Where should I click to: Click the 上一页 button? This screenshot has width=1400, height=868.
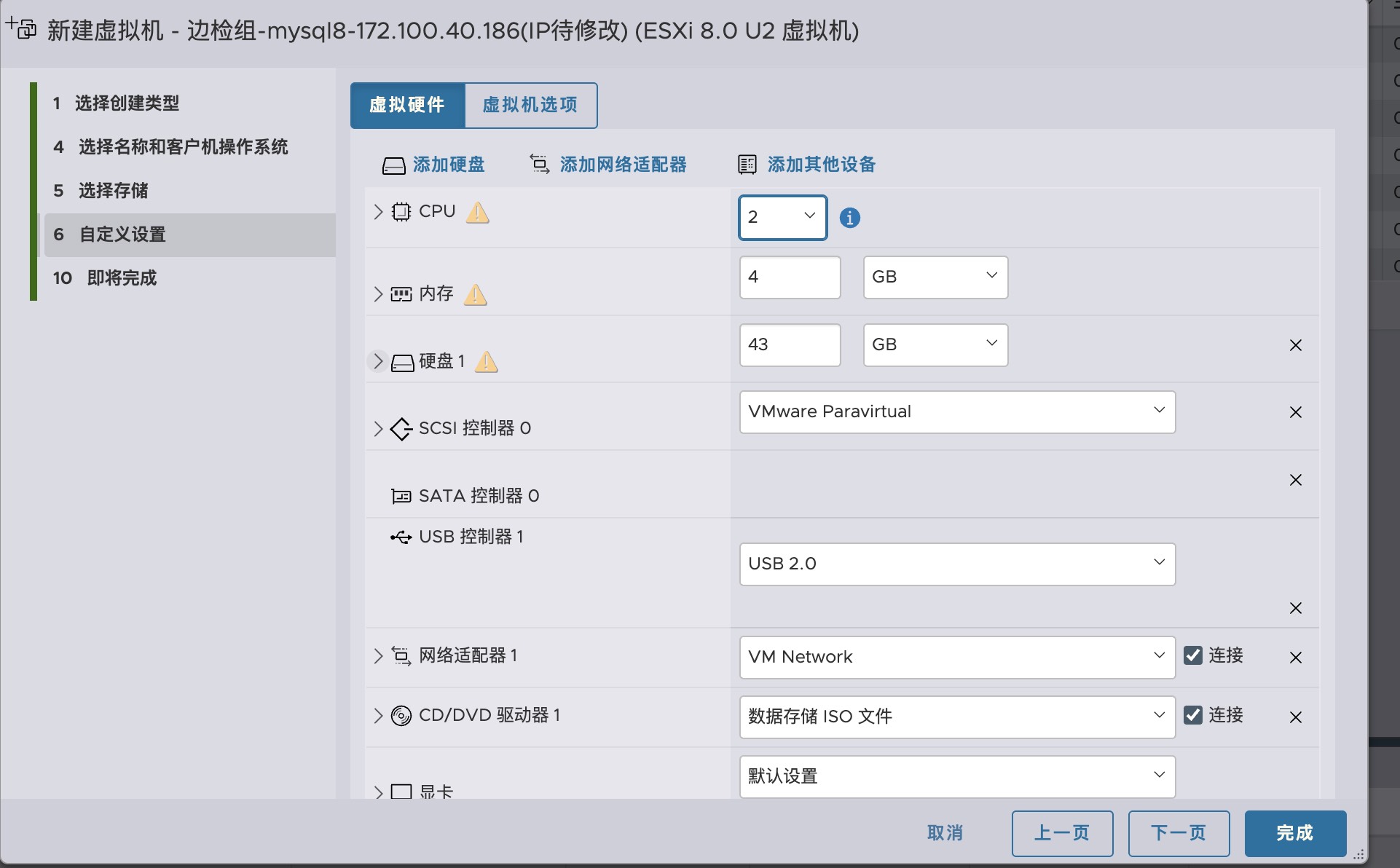[x=1061, y=833]
